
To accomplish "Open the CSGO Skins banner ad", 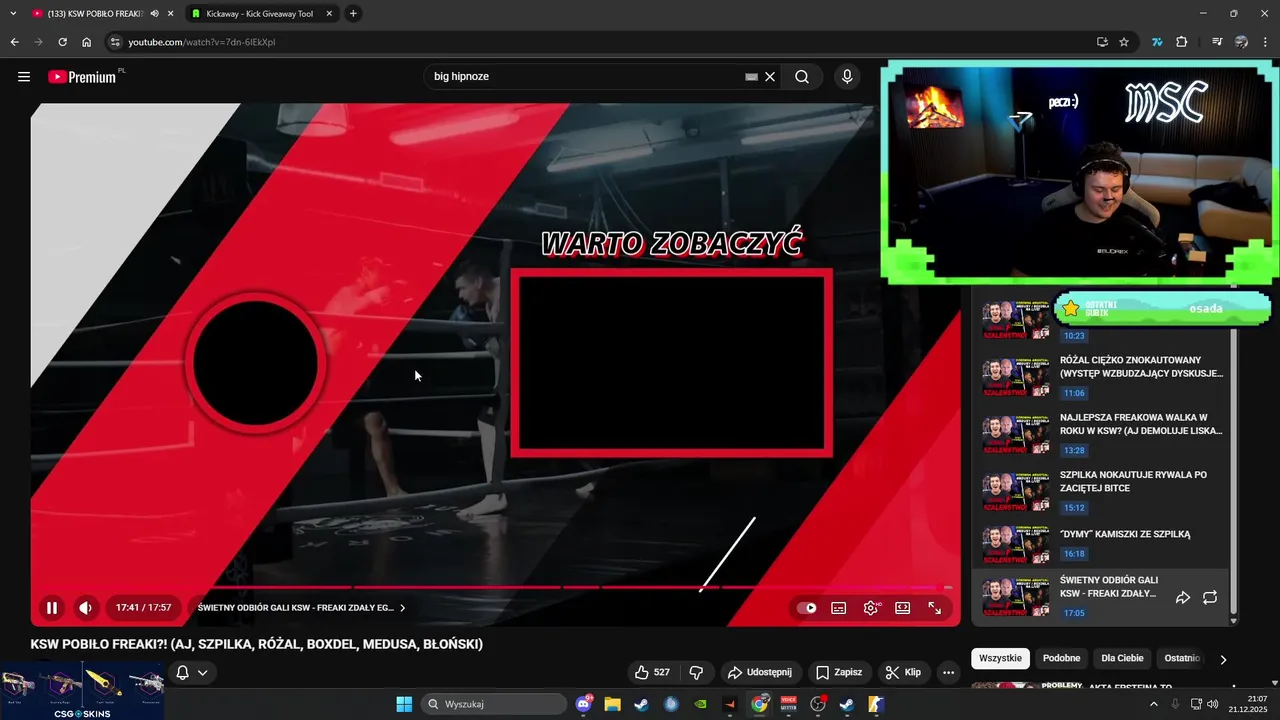I will tap(83, 690).
